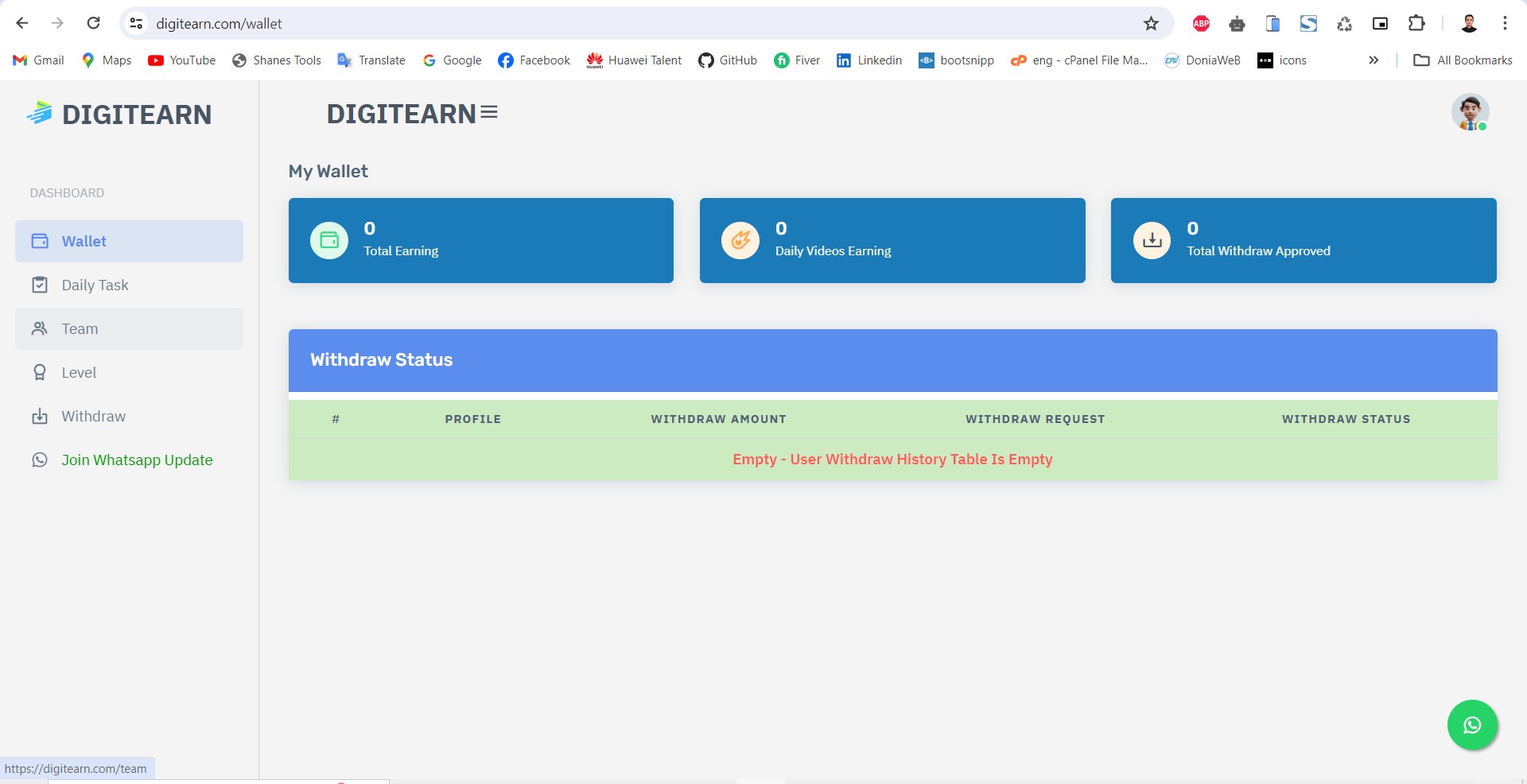The width and height of the screenshot is (1527, 784).
Task: Click the Daily Videos Earning card label
Action: tap(833, 250)
